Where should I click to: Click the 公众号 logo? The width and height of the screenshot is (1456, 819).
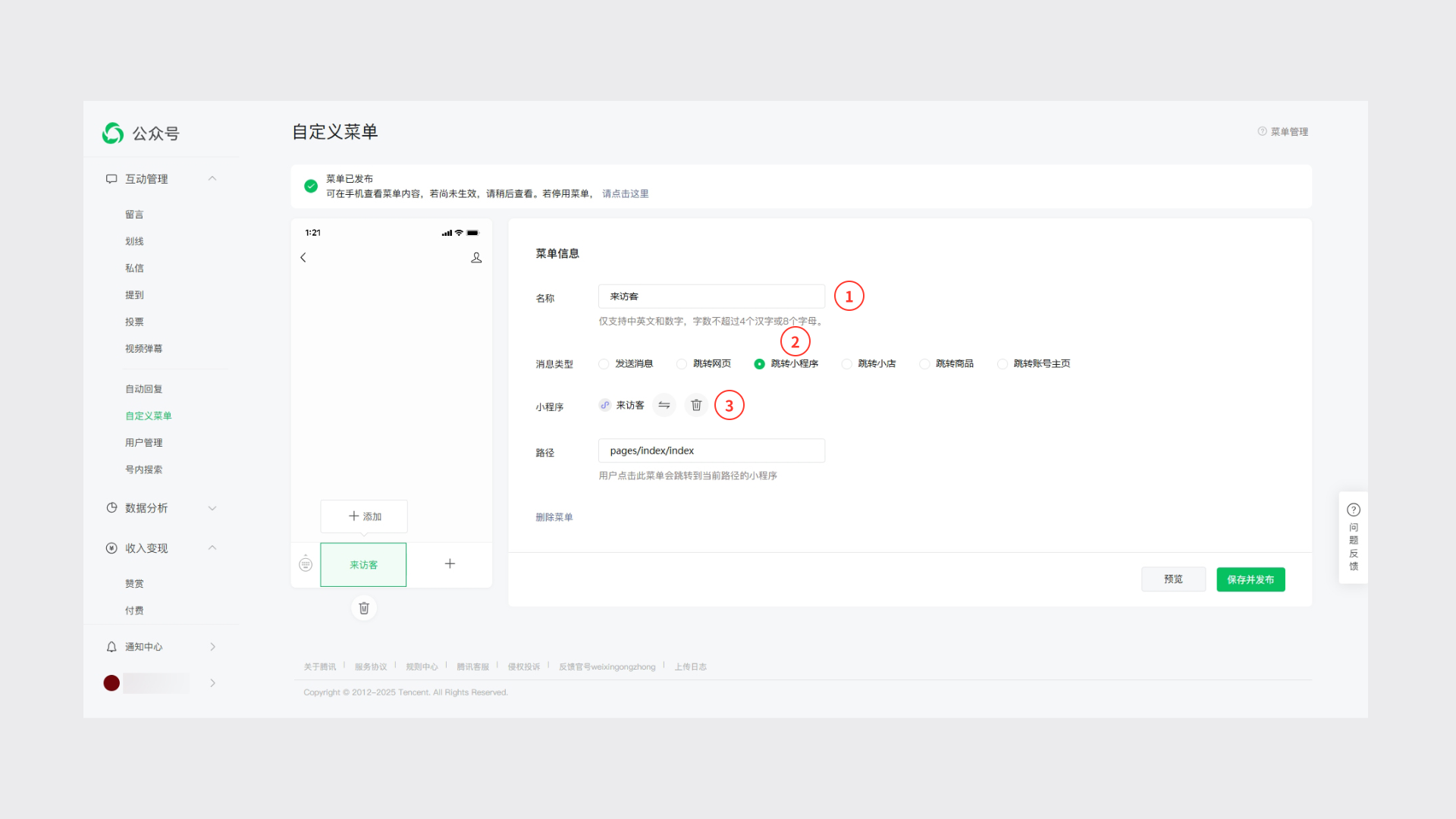click(114, 133)
